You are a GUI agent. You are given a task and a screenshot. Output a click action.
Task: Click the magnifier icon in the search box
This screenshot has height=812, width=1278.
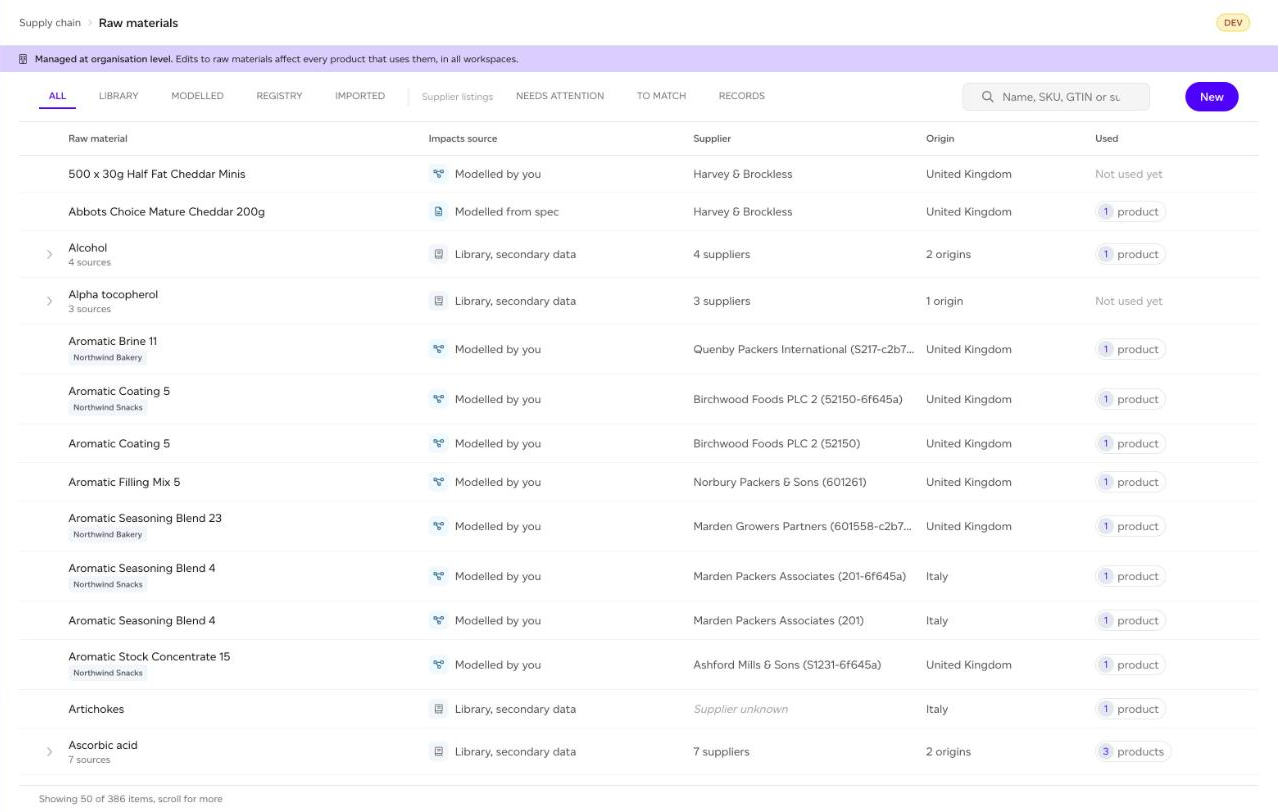coord(988,97)
